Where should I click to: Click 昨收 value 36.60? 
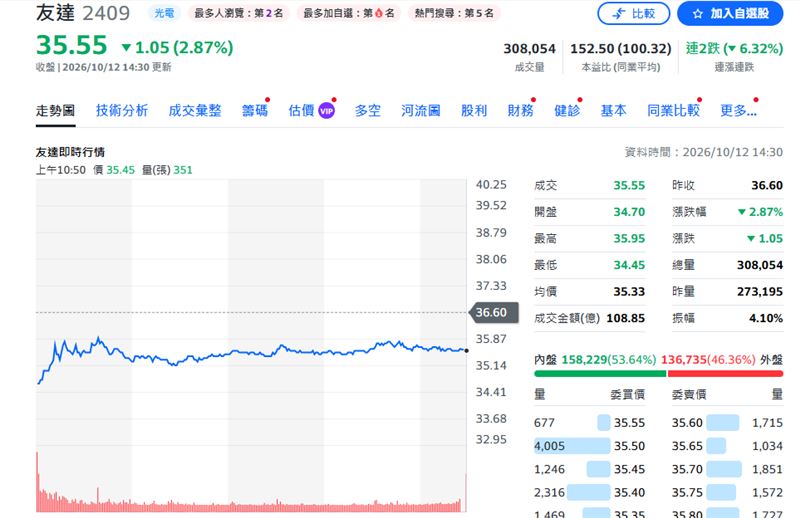point(767,185)
